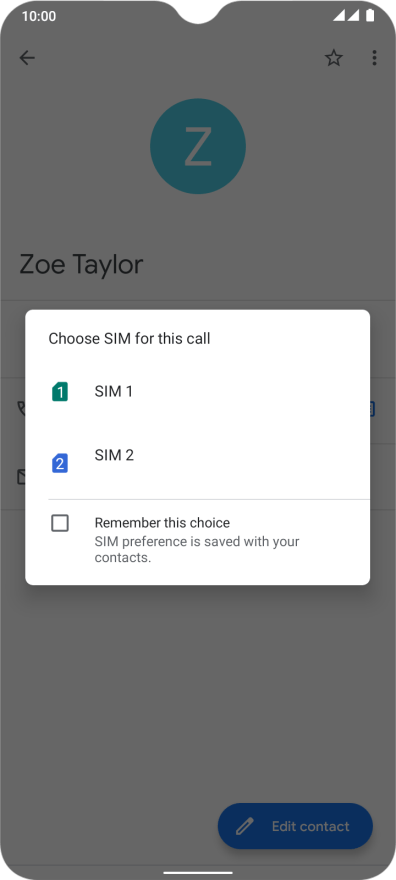This screenshot has width=396, height=880.
Task: Tap the SIM preference description text
Action: [x=197, y=550]
